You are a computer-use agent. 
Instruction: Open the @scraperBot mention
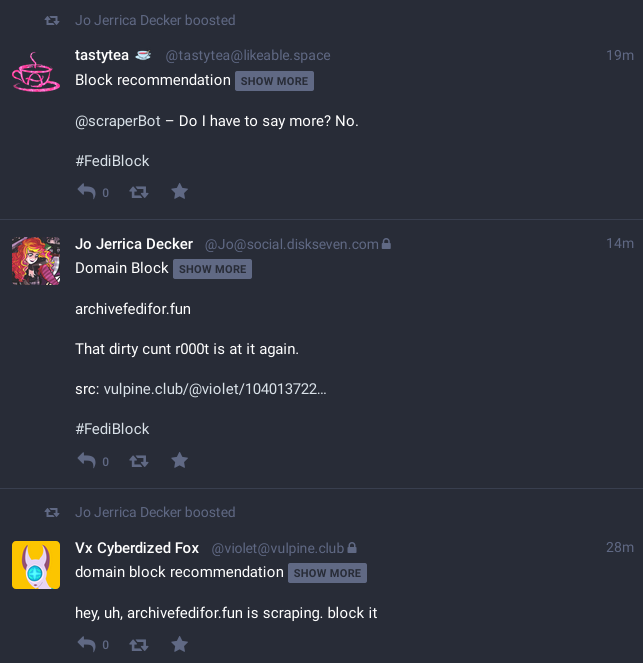(x=118, y=121)
